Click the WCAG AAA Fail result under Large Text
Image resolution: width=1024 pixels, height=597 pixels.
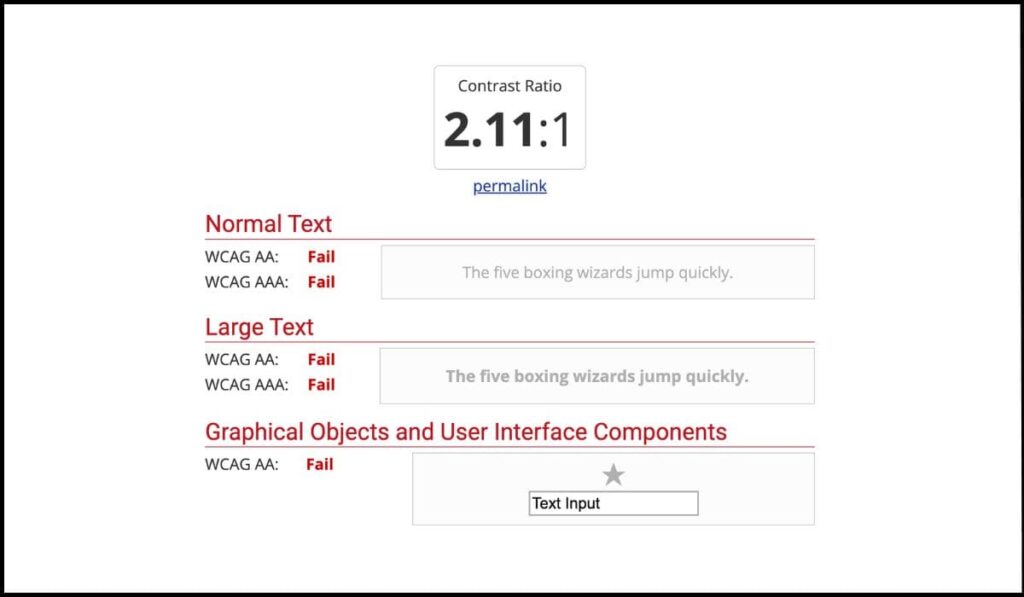321,385
